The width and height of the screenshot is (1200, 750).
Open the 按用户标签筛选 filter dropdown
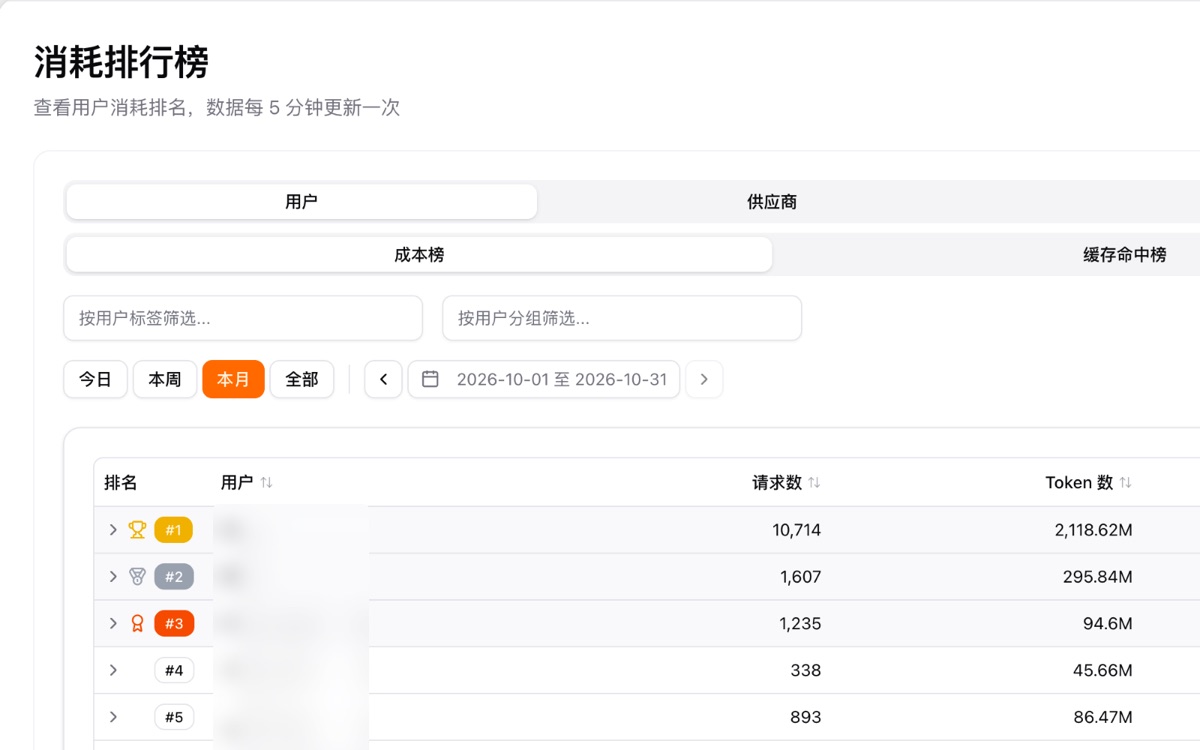pos(243,318)
